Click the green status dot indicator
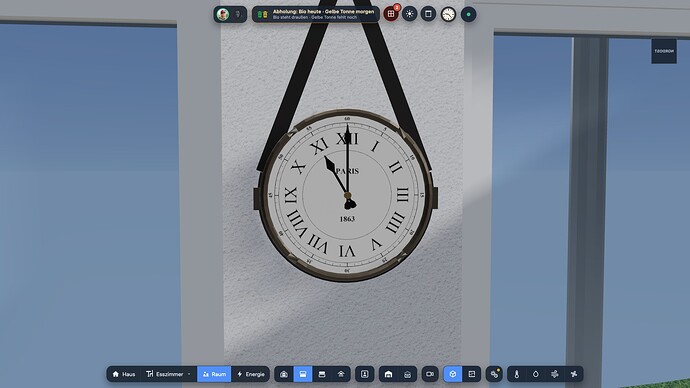 tap(469, 15)
